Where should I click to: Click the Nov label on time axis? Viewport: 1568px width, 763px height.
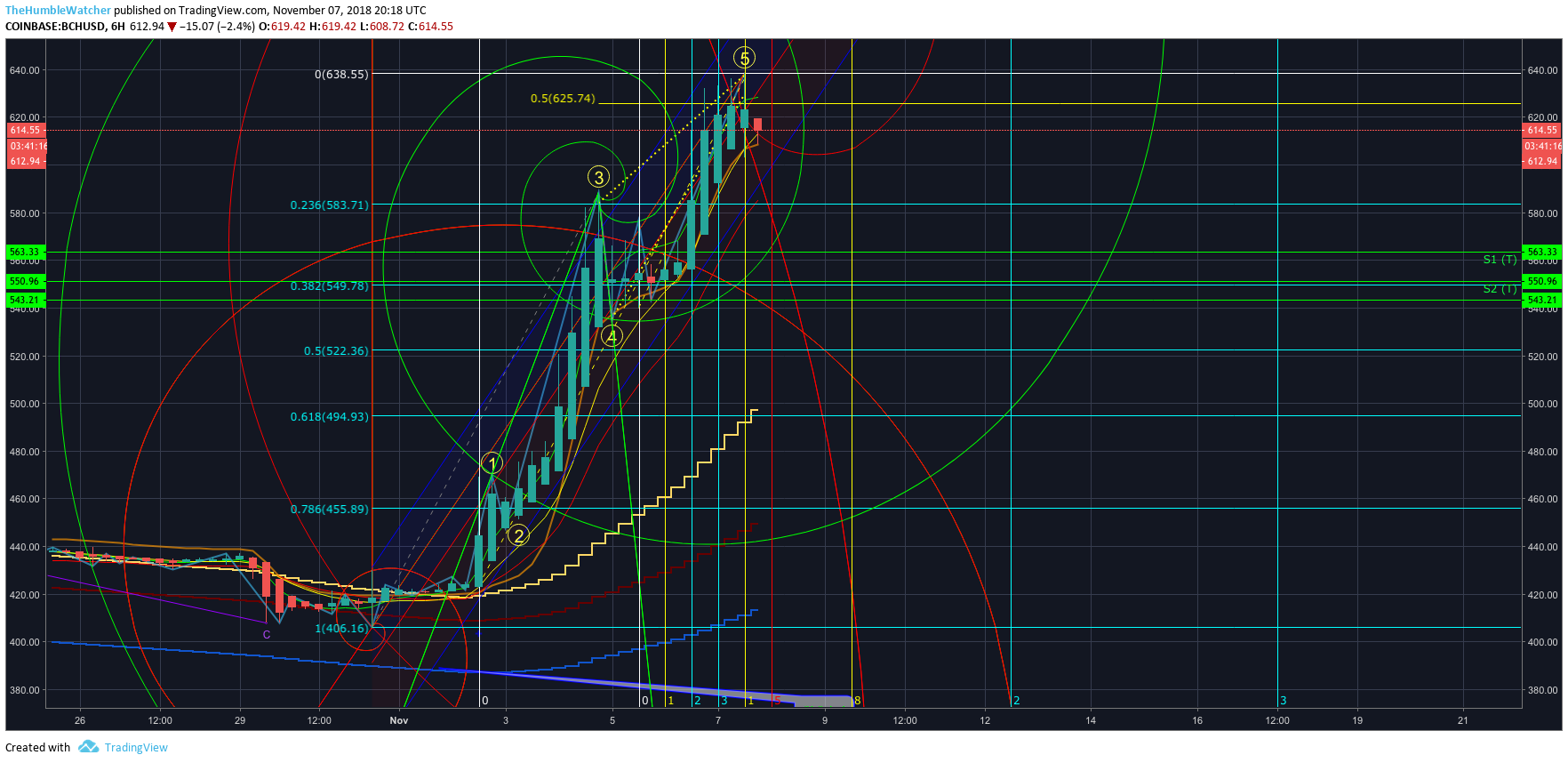[399, 720]
